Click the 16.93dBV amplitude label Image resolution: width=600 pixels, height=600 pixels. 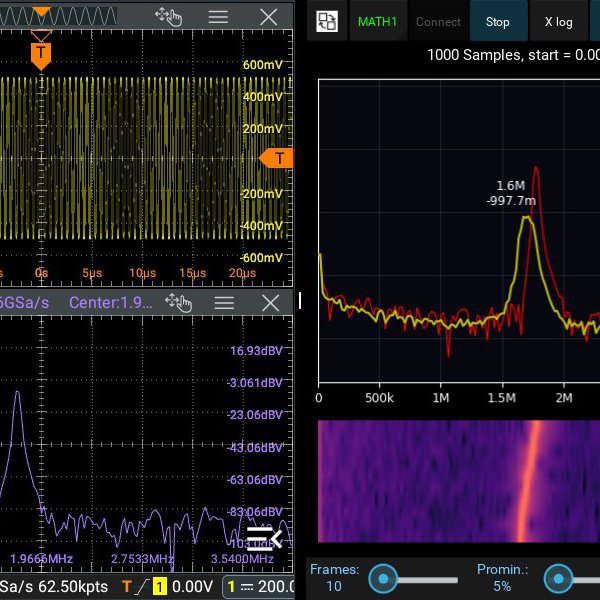[256, 351]
